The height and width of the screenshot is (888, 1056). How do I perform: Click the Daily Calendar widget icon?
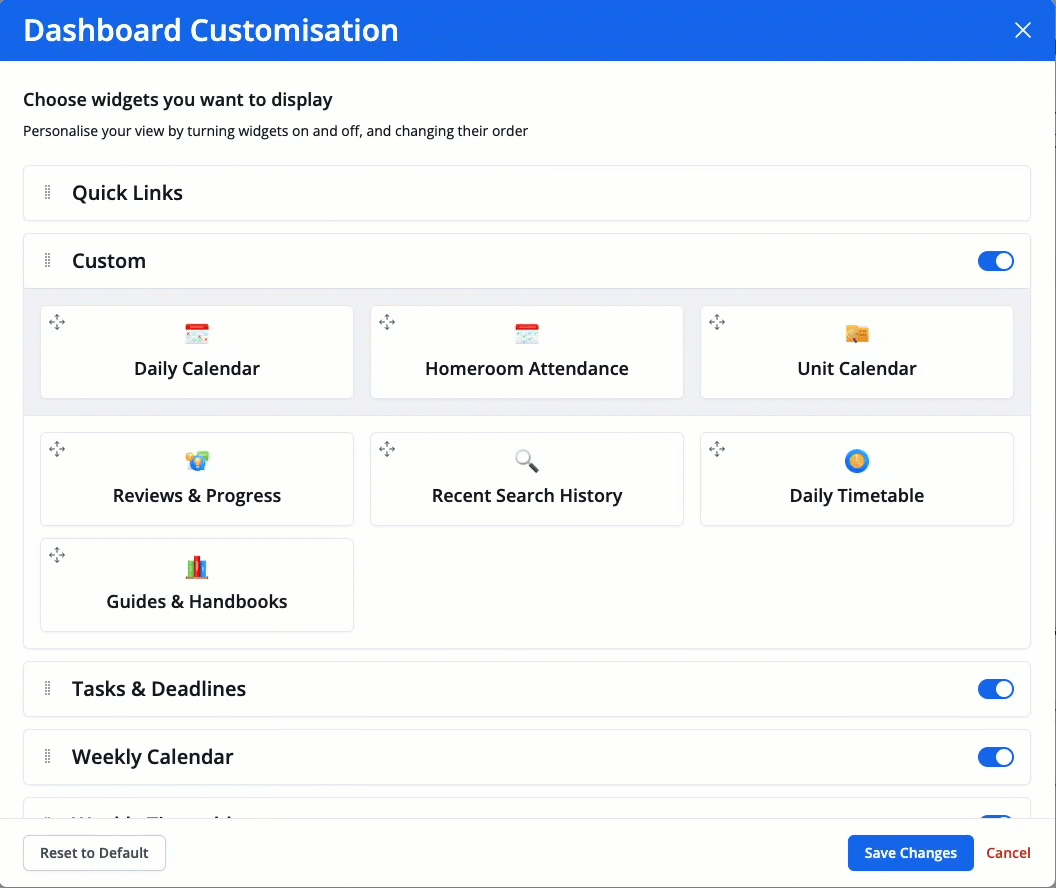(197, 335)
